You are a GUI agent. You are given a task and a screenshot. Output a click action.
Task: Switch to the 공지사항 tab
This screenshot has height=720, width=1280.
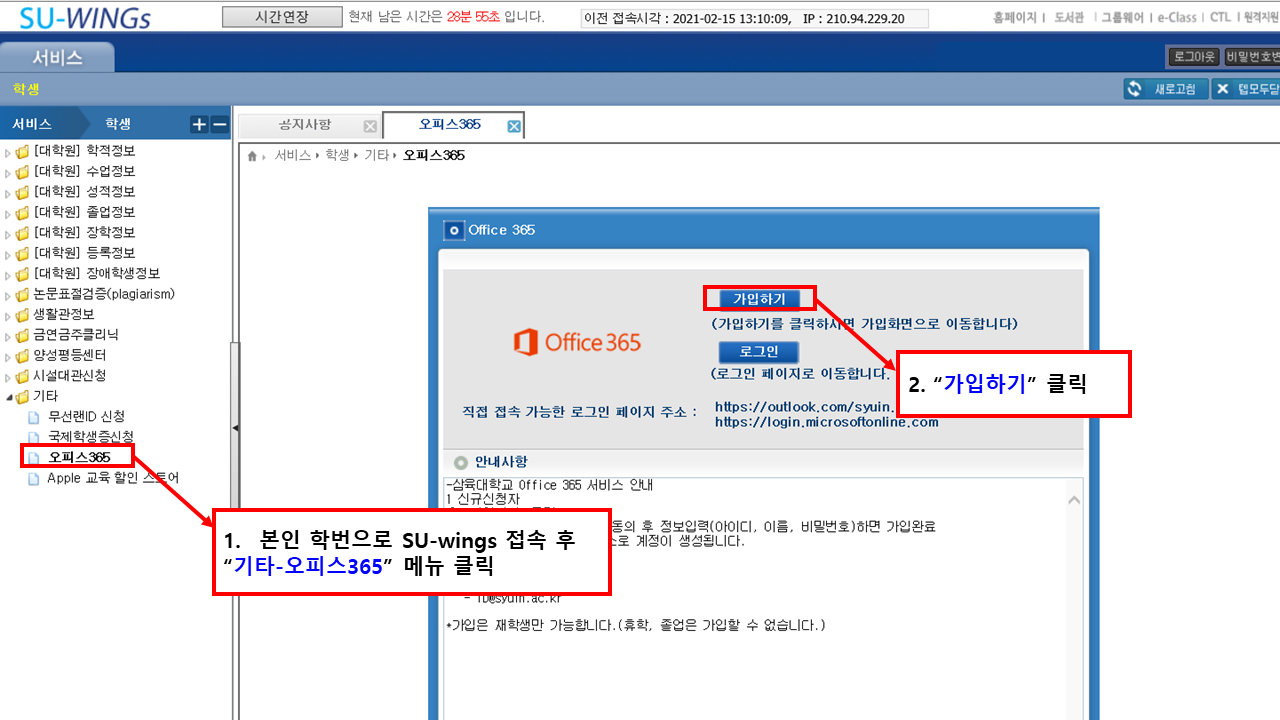point(304,125)
